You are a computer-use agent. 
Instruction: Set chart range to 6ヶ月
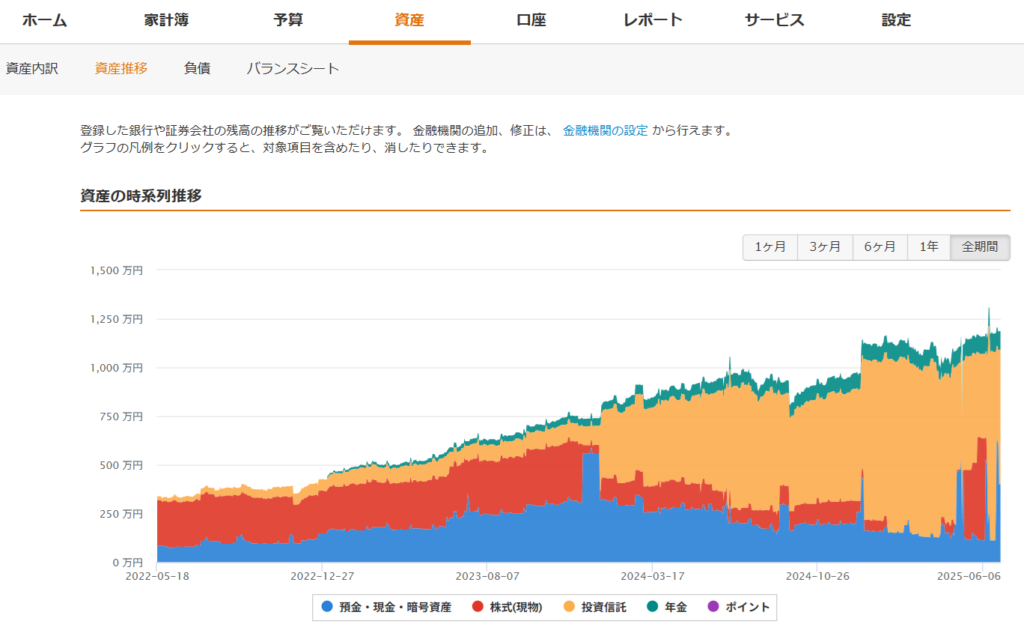pos(880,247)
